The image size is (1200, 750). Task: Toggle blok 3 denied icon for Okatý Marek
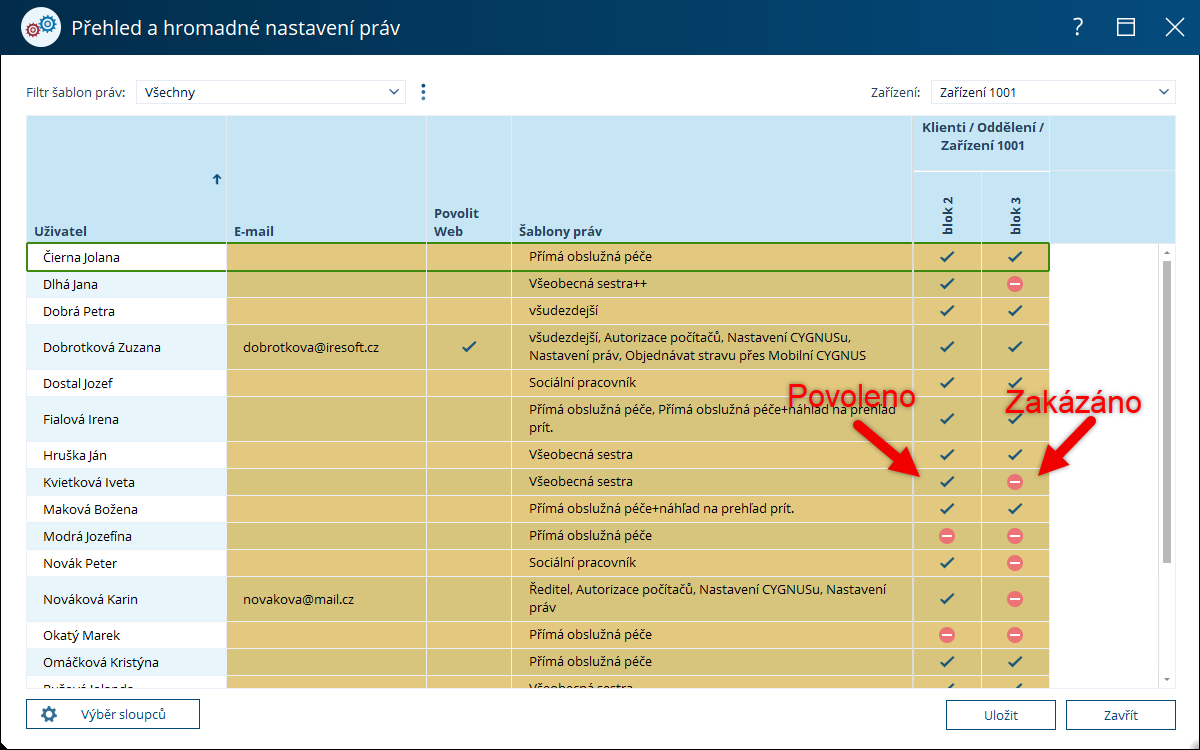pos(1015,635)
